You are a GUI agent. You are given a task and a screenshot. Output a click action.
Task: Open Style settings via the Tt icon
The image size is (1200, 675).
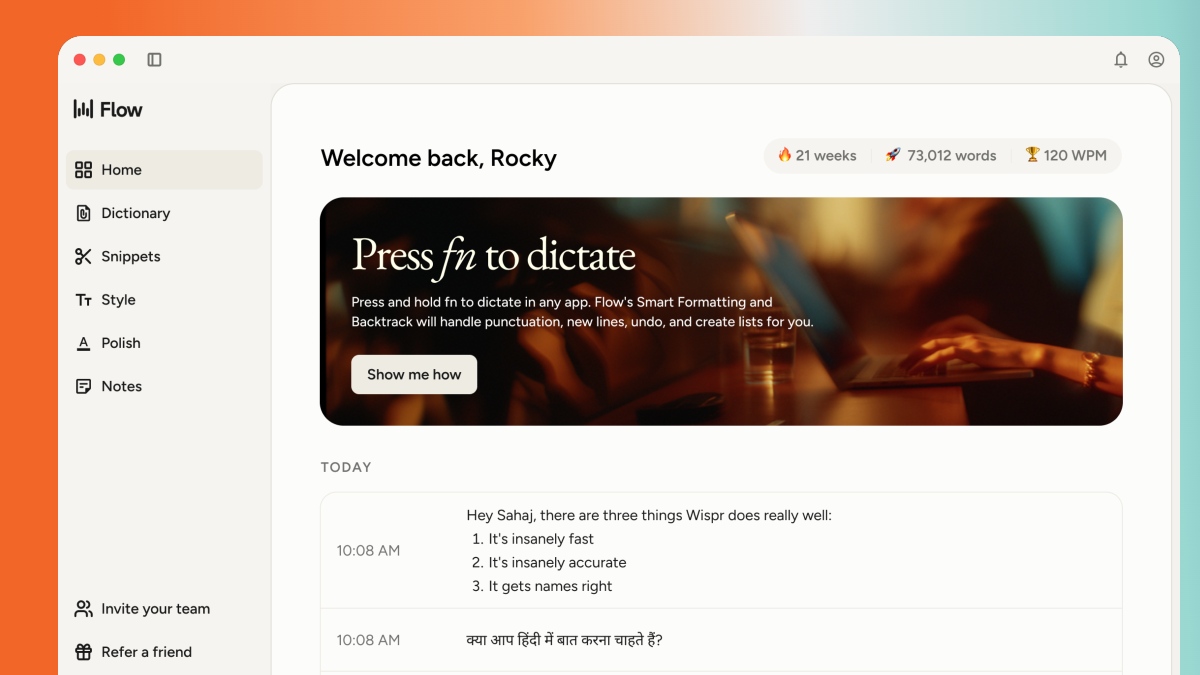pyautogui.click(x=84, y=299)
